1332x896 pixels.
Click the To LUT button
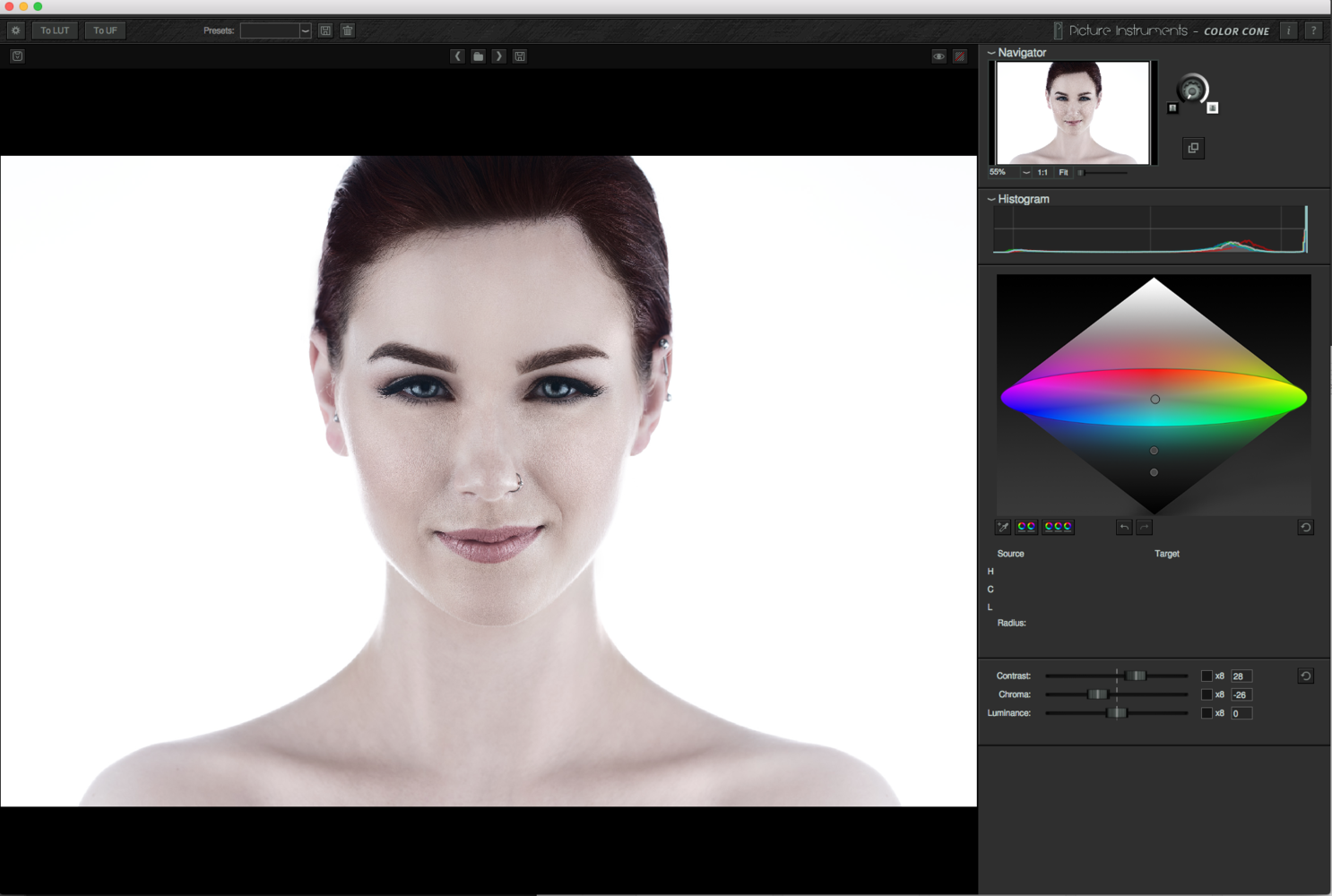pos(55,30)
